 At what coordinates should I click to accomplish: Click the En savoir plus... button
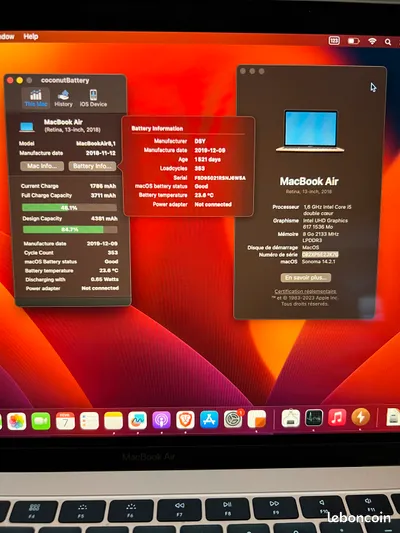point(306,277)
